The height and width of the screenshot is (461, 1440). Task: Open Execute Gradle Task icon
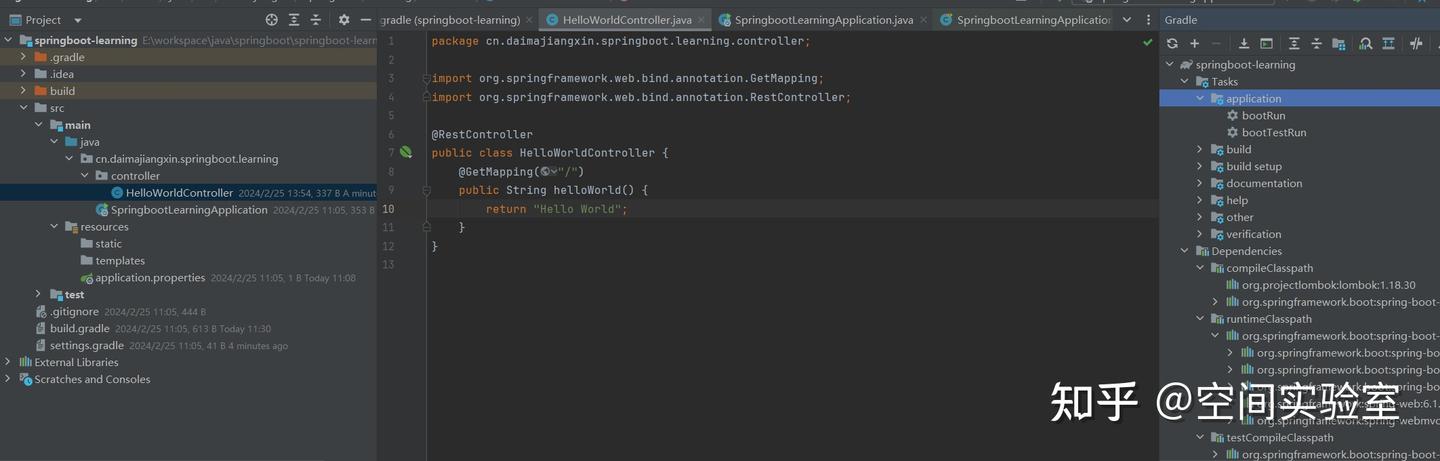click(x=1266, y=44)
